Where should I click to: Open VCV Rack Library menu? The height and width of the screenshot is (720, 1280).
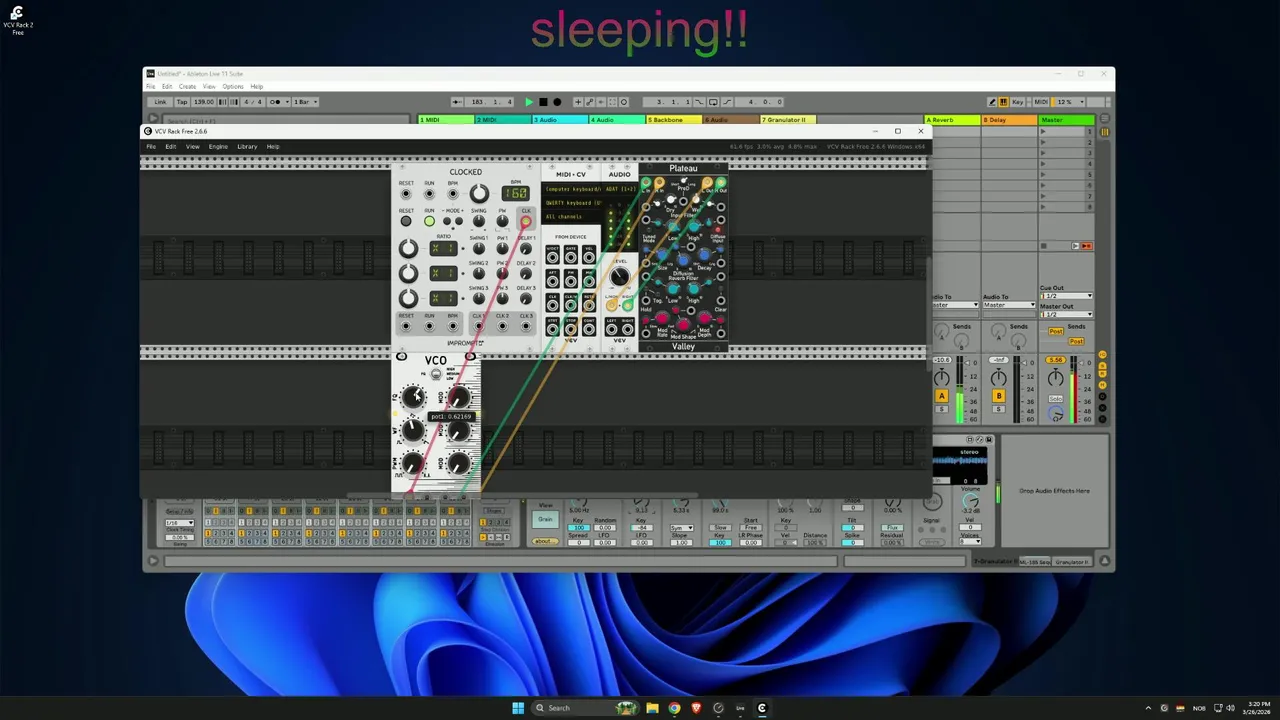247,146
